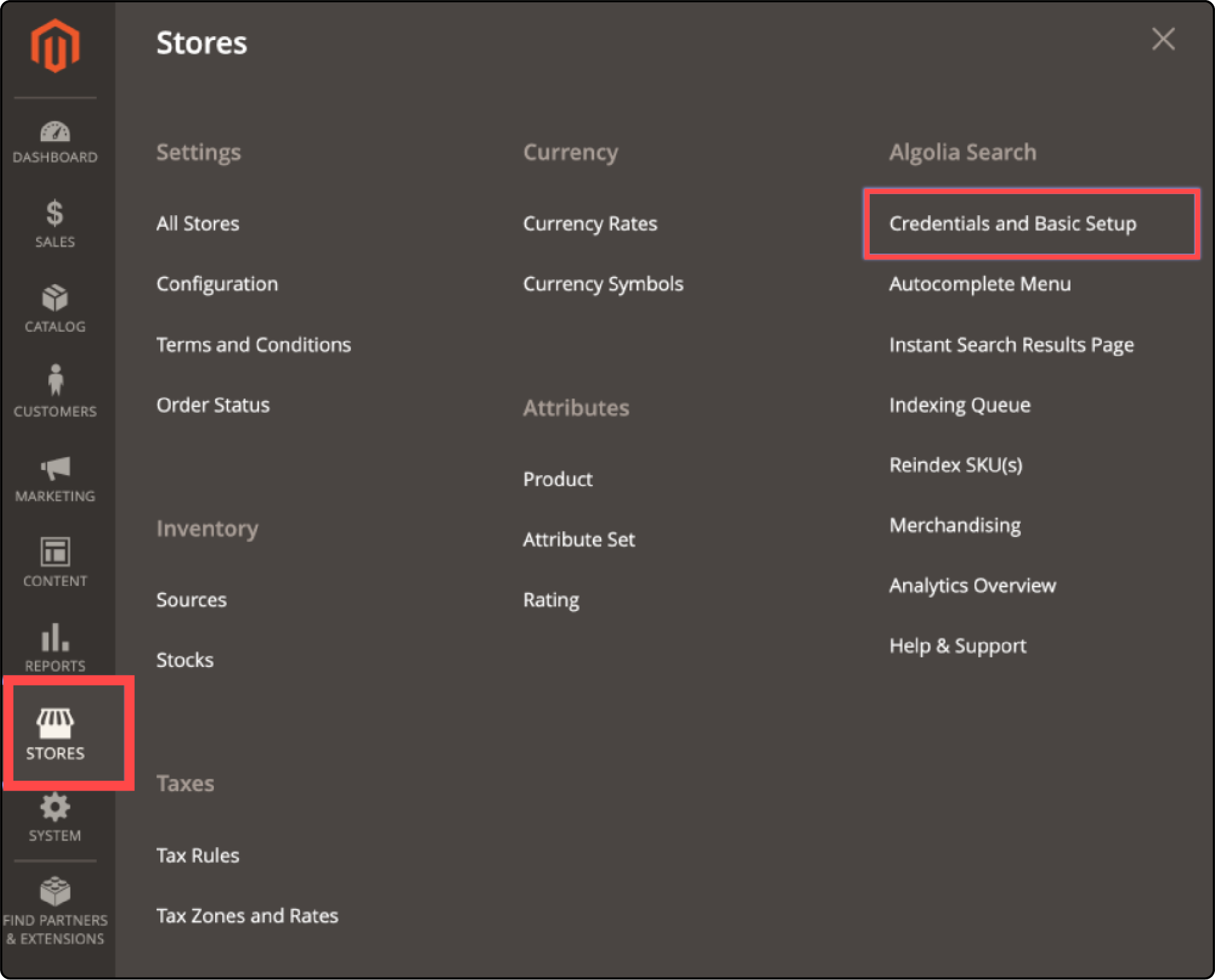Open Reindex SKU(s)
1215x980 pixels.
(x=956, y=465)
